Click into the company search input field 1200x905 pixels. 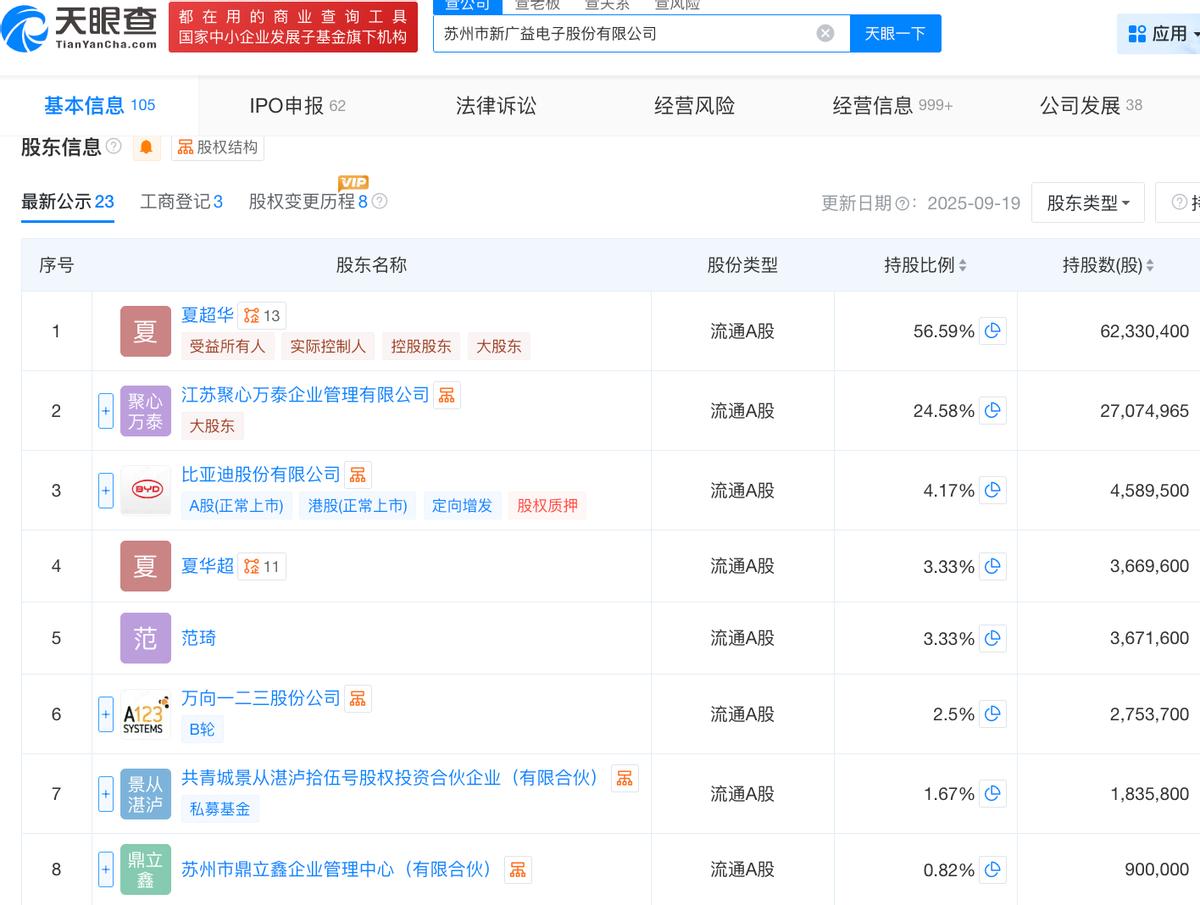tap(625, 33)
